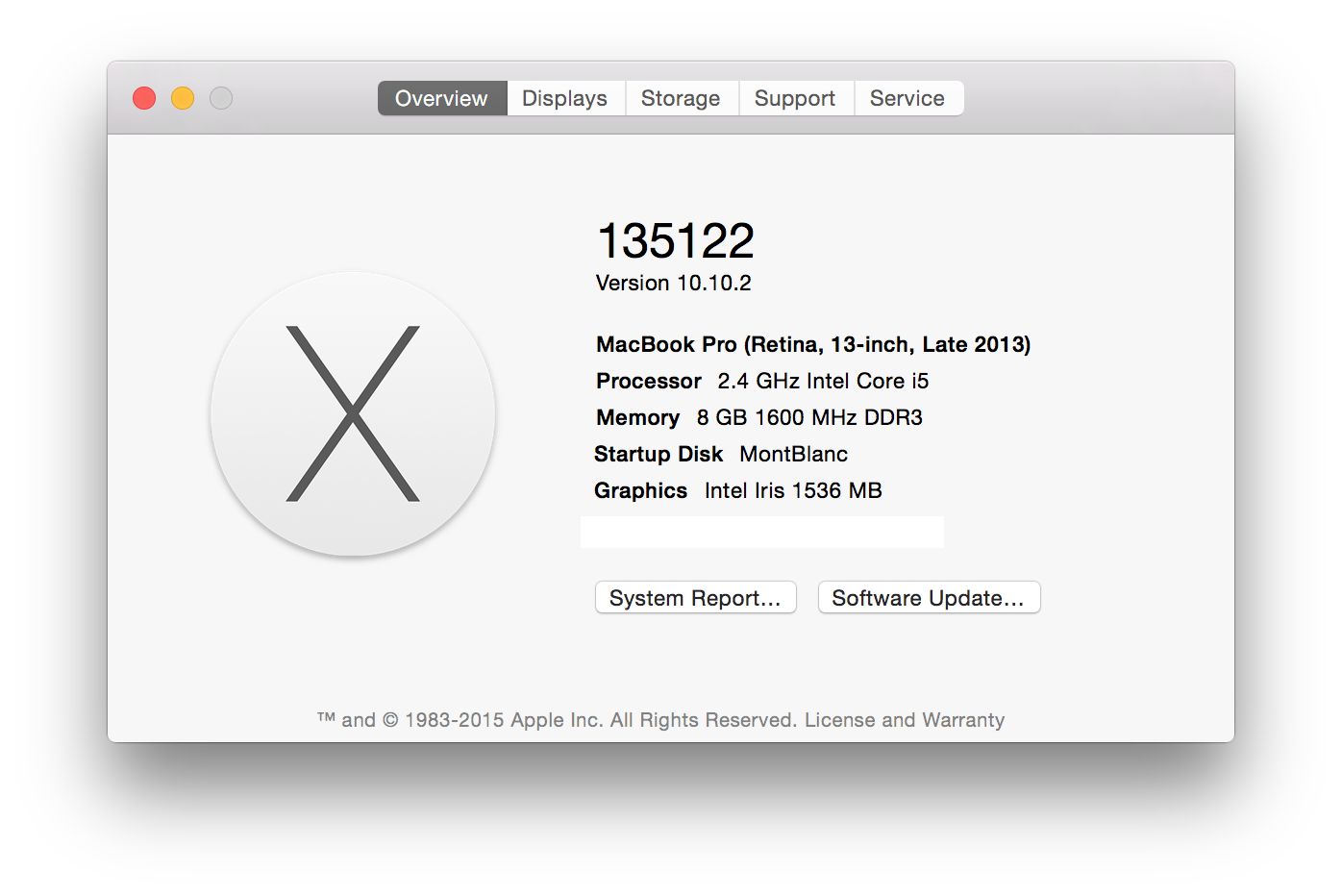Minimize the window with yellow button
The height and width of the screenshot is (896, 1342).
coord(183,98)
